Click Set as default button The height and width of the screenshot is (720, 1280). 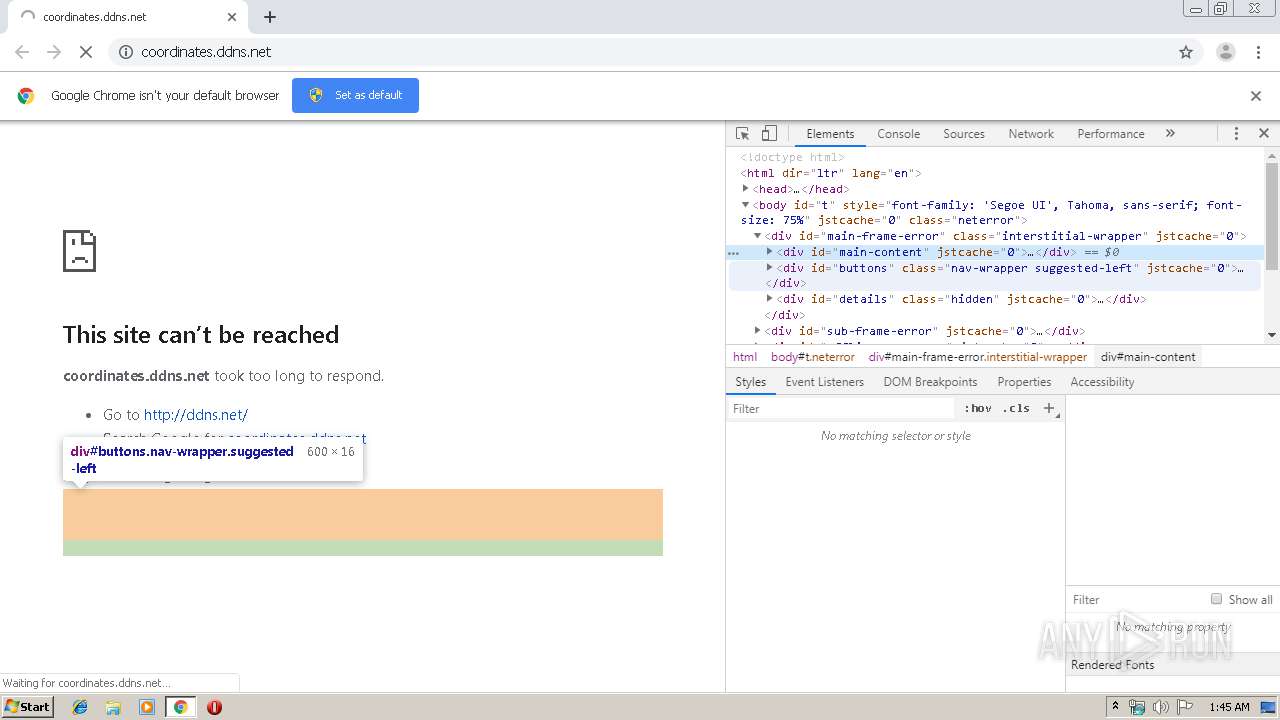coord(355,95)
